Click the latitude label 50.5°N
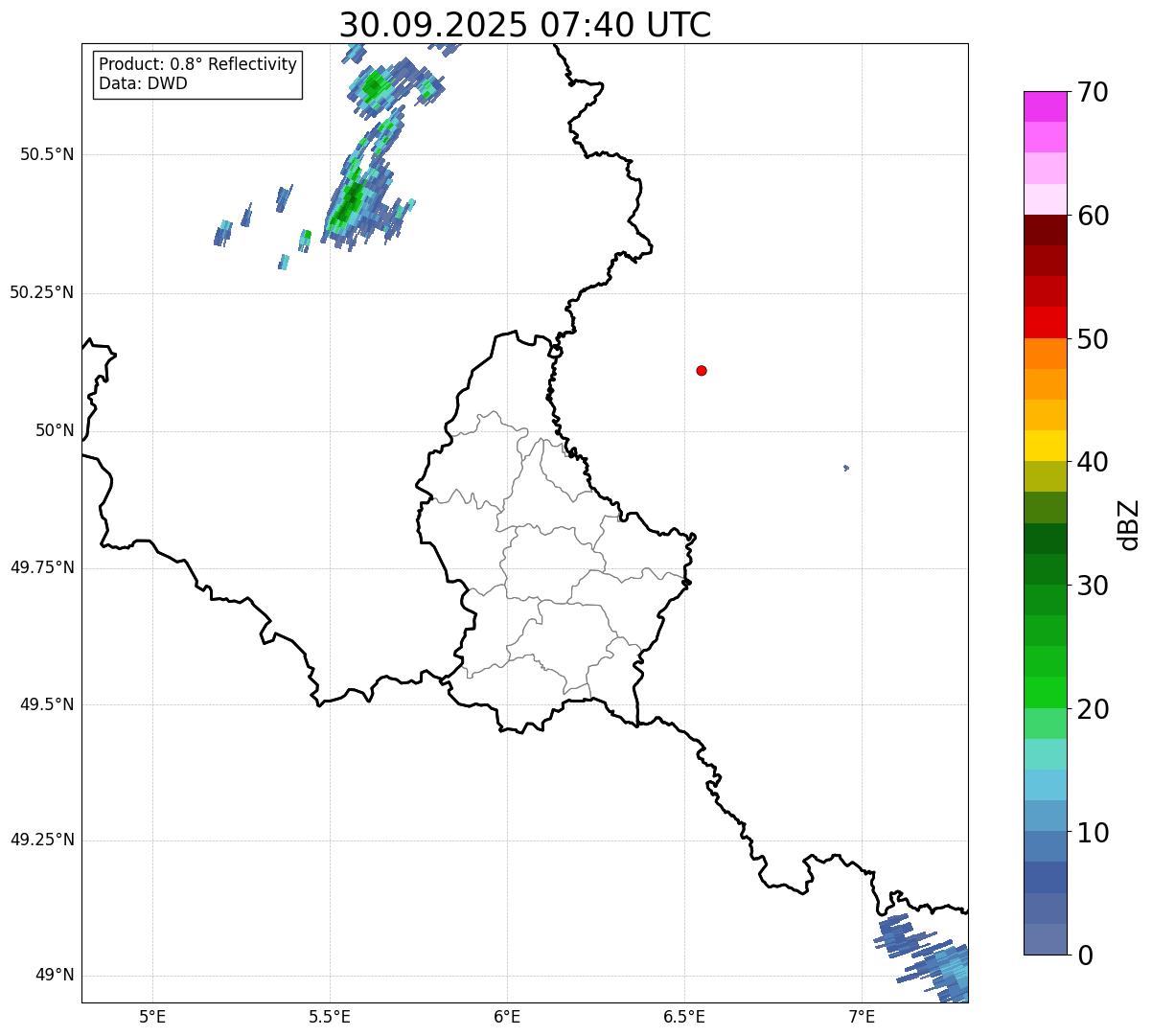 click(x=47, y=154)
